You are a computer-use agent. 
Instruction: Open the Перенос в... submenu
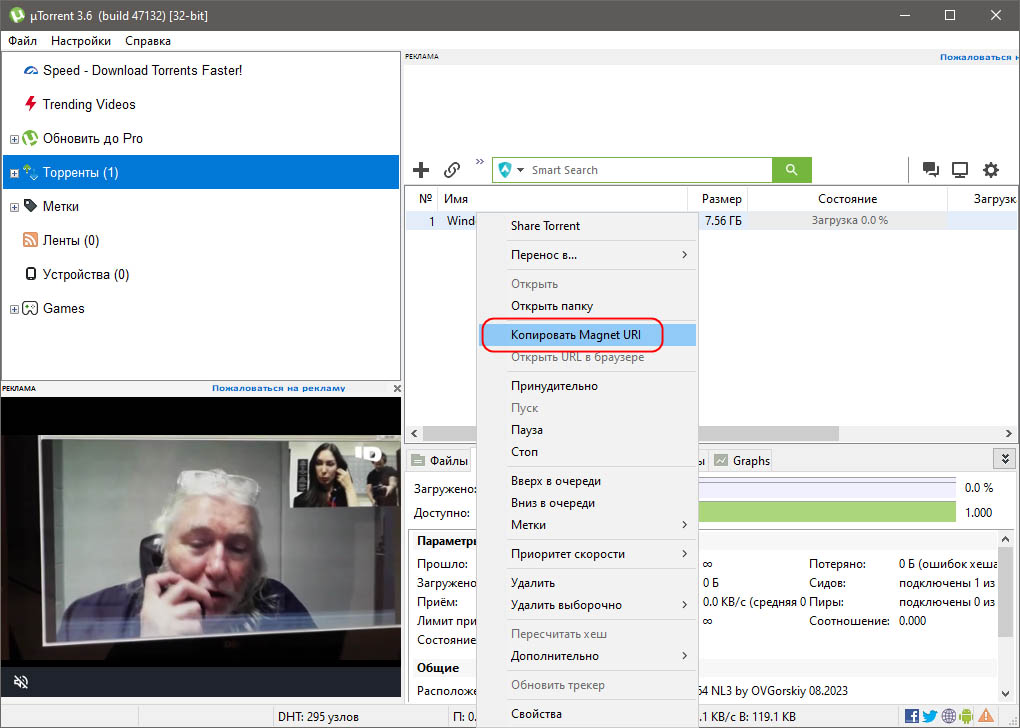[x=587, y=255]
